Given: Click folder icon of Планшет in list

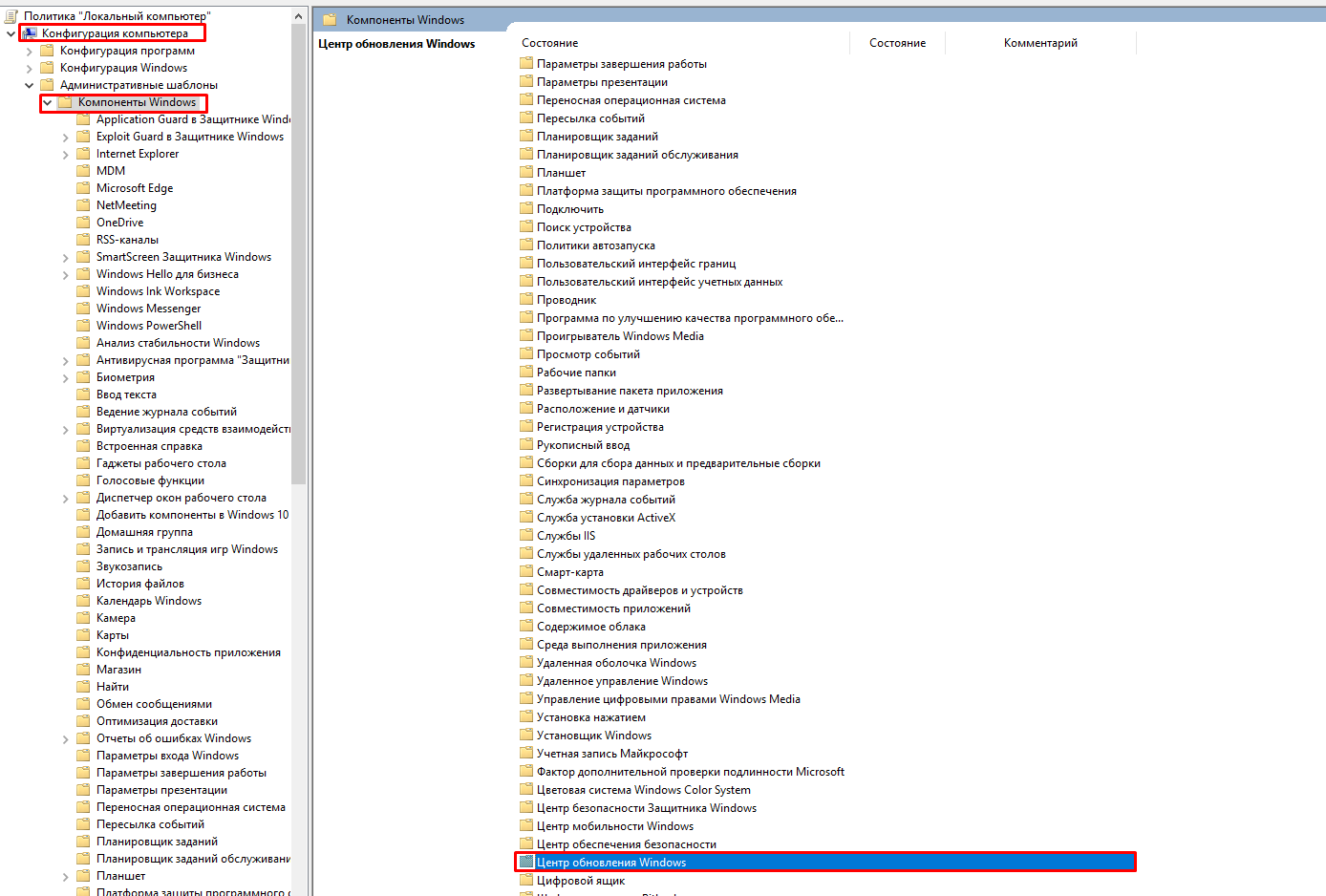Looking at the screenshot, I should point(526,172).
